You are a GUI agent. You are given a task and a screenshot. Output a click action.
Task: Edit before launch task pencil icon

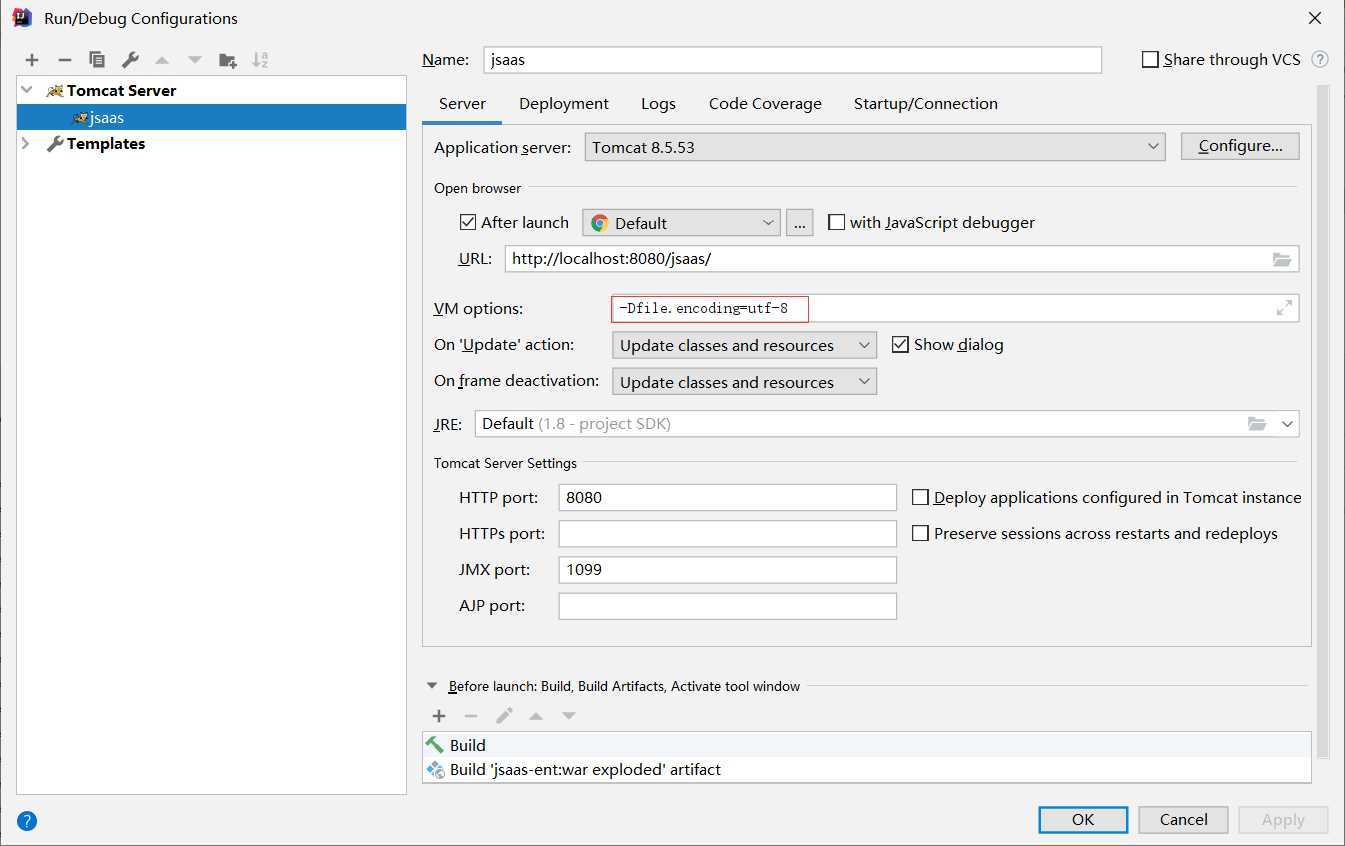[504, 716]
